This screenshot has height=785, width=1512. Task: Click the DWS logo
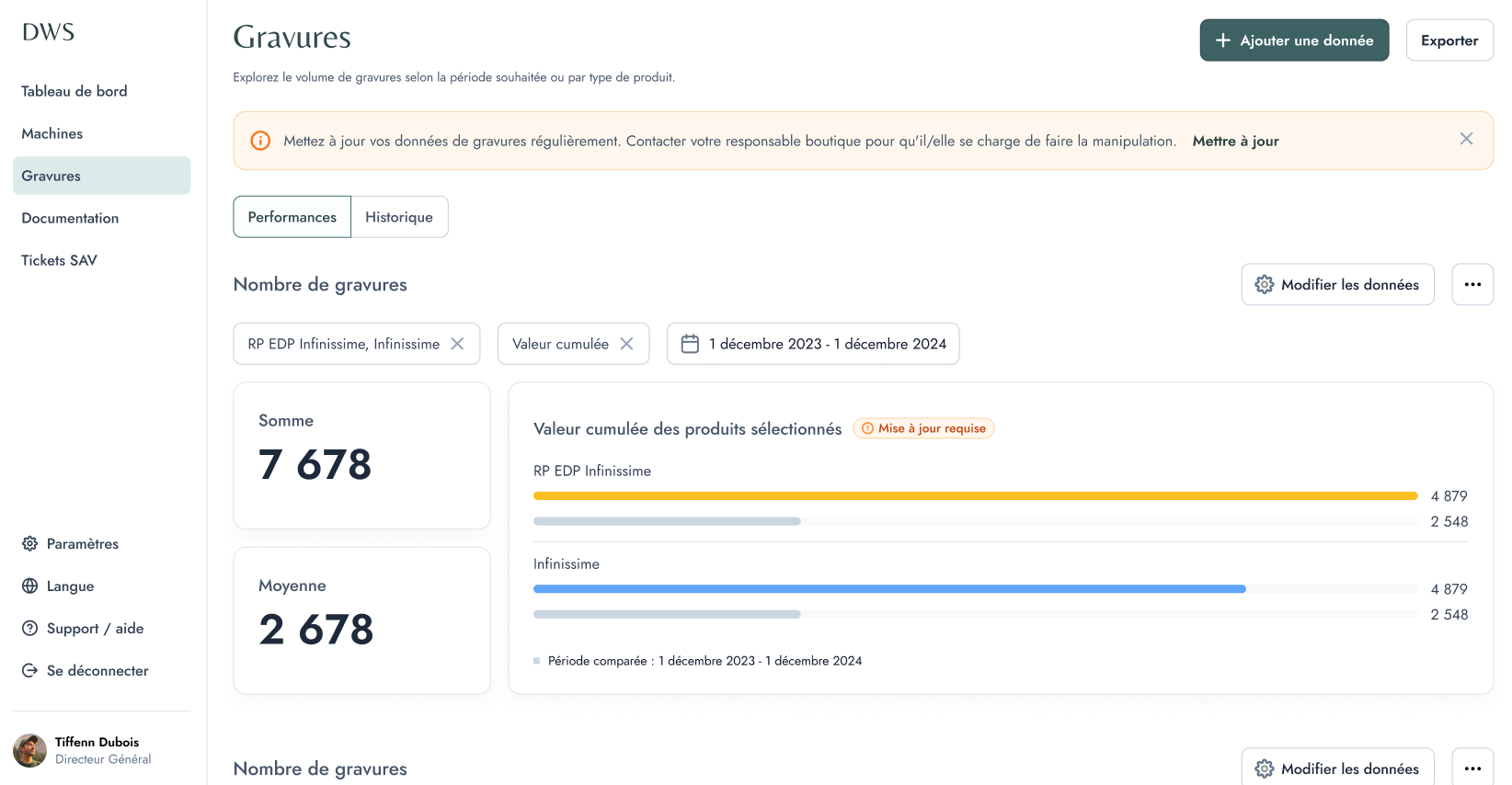tap(48, 32)
